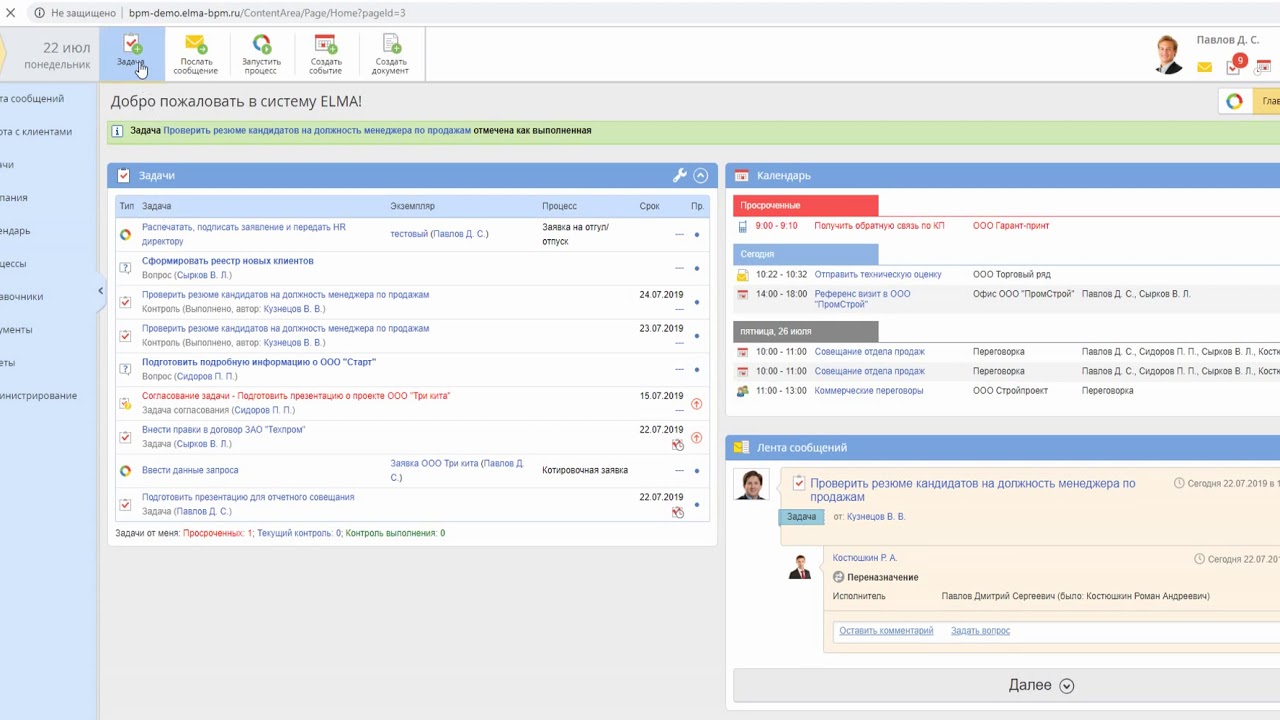Open task Распечатать, подписать заявление link
This screenshot has width=1280, height=720.
244,234
